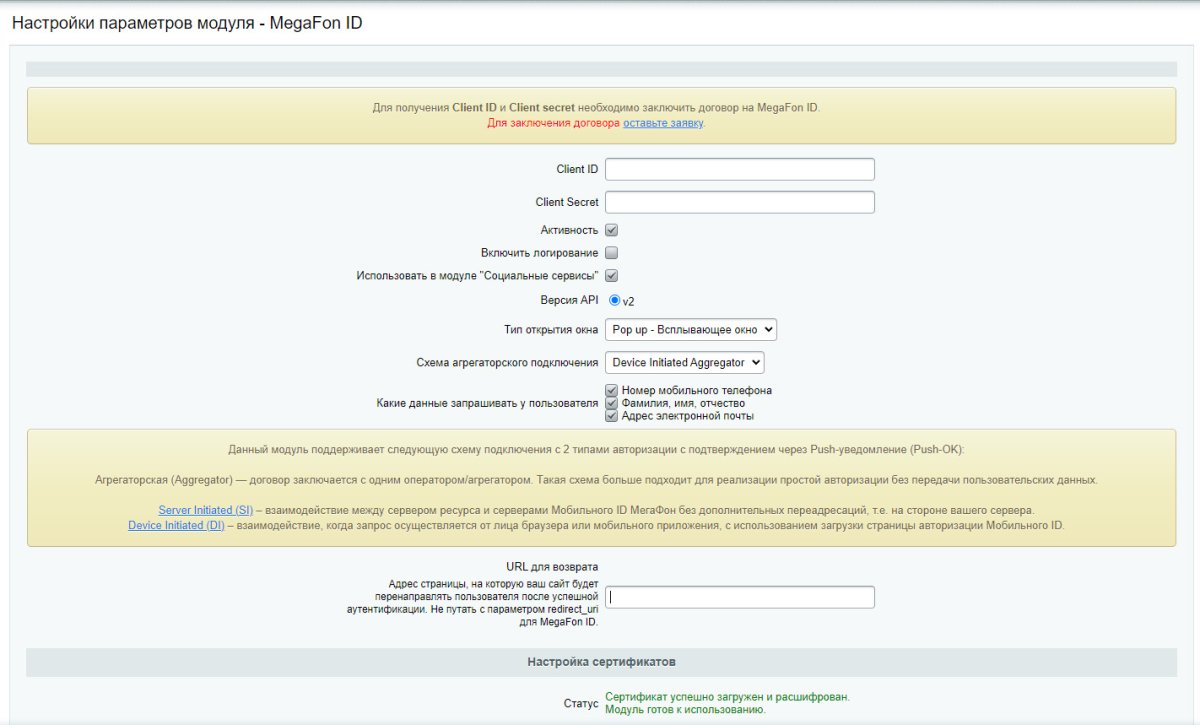Image resolution: width=1200 pixels, height=725 pixels.
Task: Uncheck Адрес электронной почты data request
Action: [610, 415]
